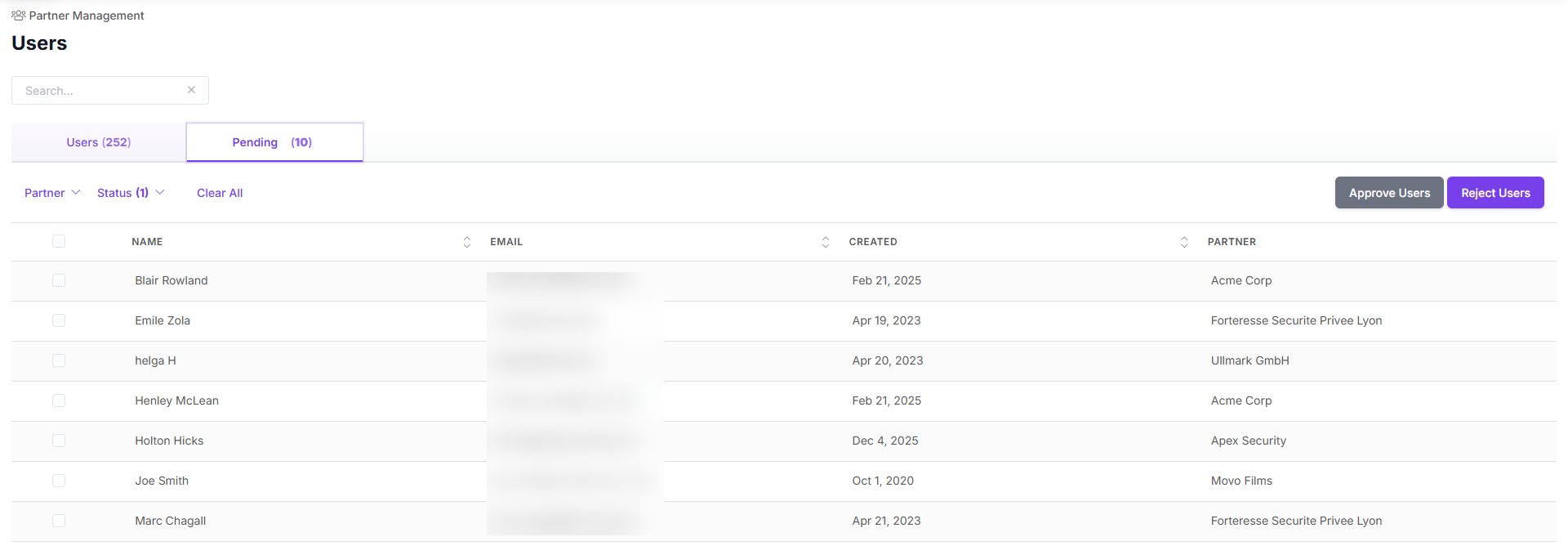Clear the search box with X icon
The width and height of the screenshot is (1568, 546).
click(191, 90)
